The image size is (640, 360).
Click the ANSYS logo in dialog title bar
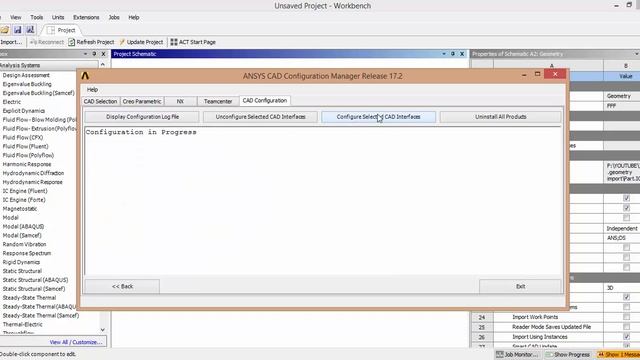click(85, 76)
